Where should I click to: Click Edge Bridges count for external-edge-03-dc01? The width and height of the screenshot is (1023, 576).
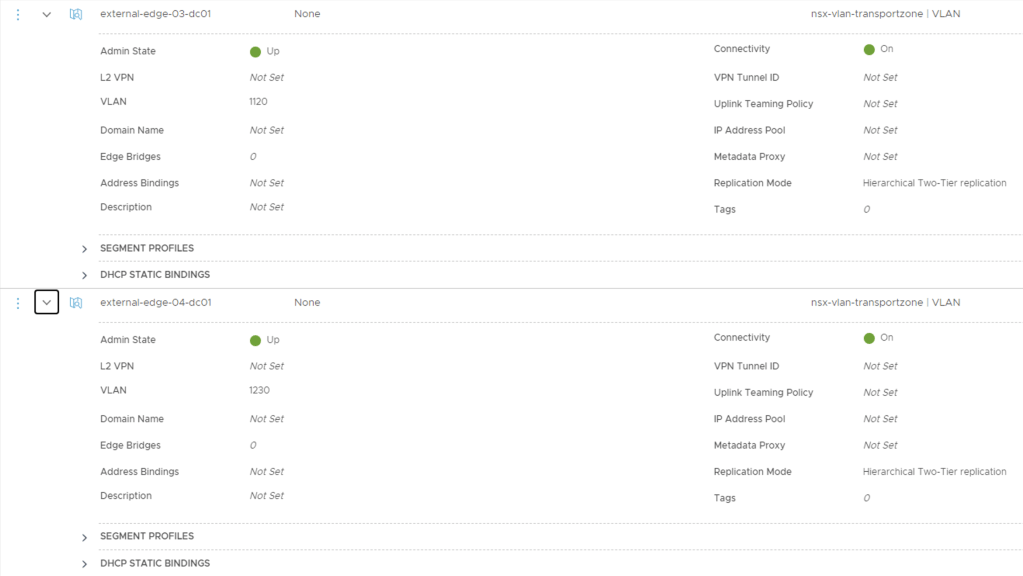[x=253, y=157]
